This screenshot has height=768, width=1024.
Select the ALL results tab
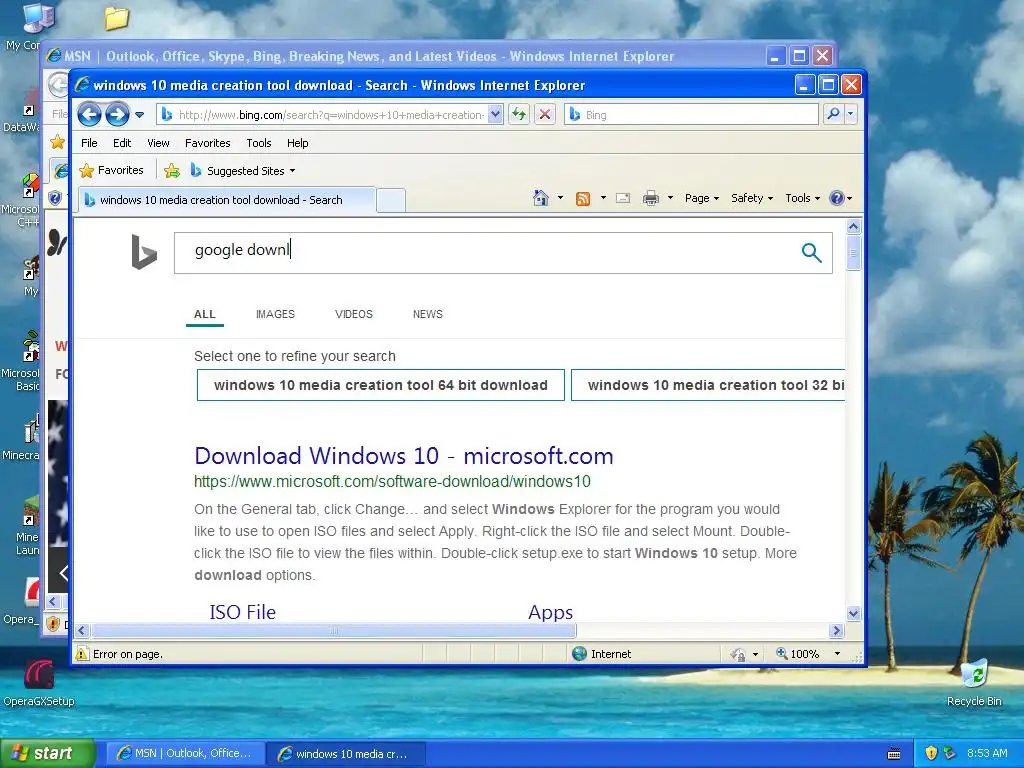(204, 314)
